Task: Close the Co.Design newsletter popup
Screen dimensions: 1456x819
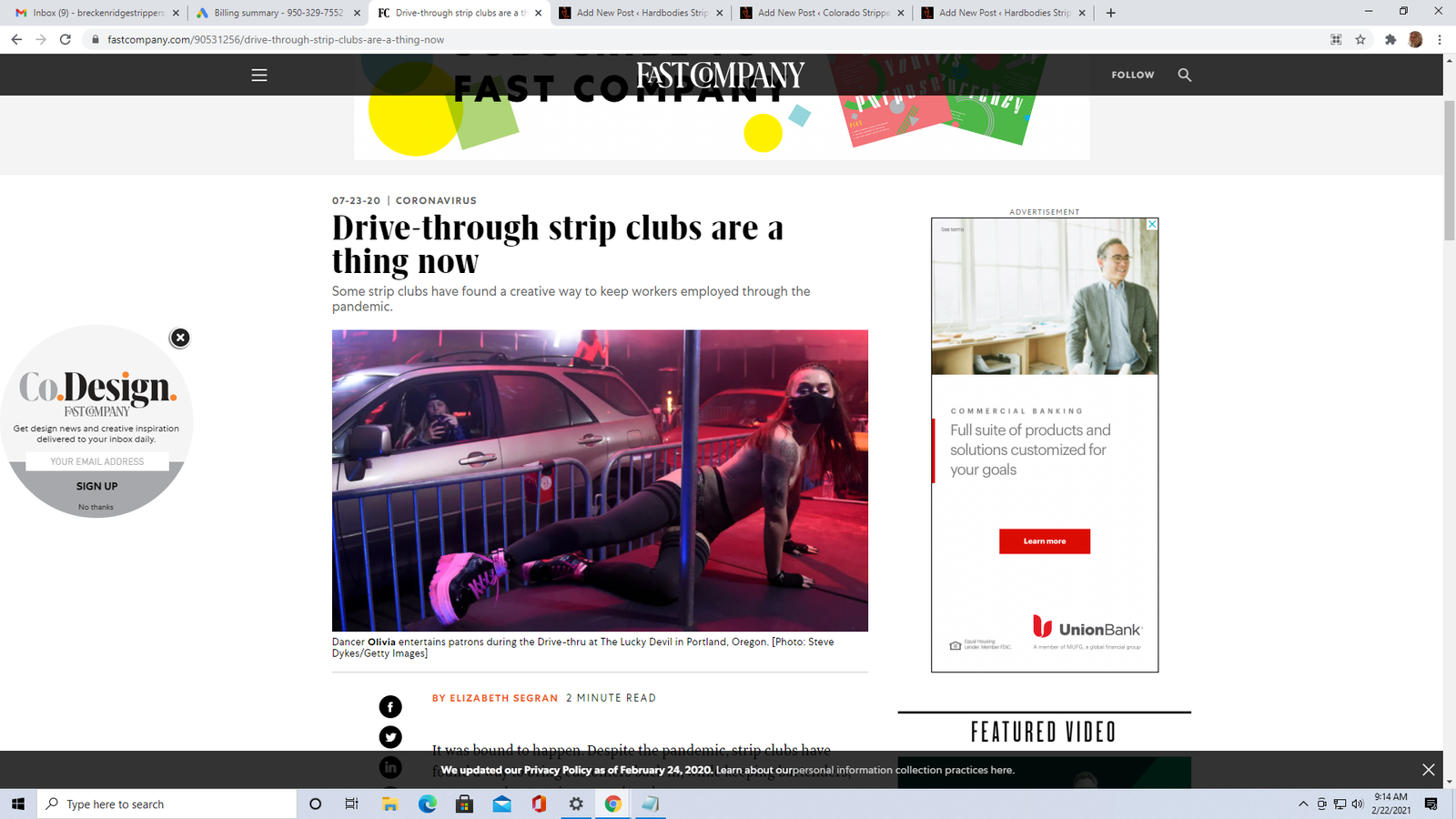Action: tap(180, 338)
